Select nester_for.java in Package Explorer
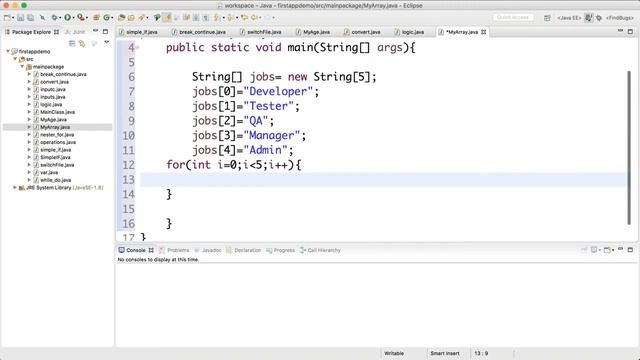Image resolution: width=640 pixels, height=360 pixels. click(57, 135)
